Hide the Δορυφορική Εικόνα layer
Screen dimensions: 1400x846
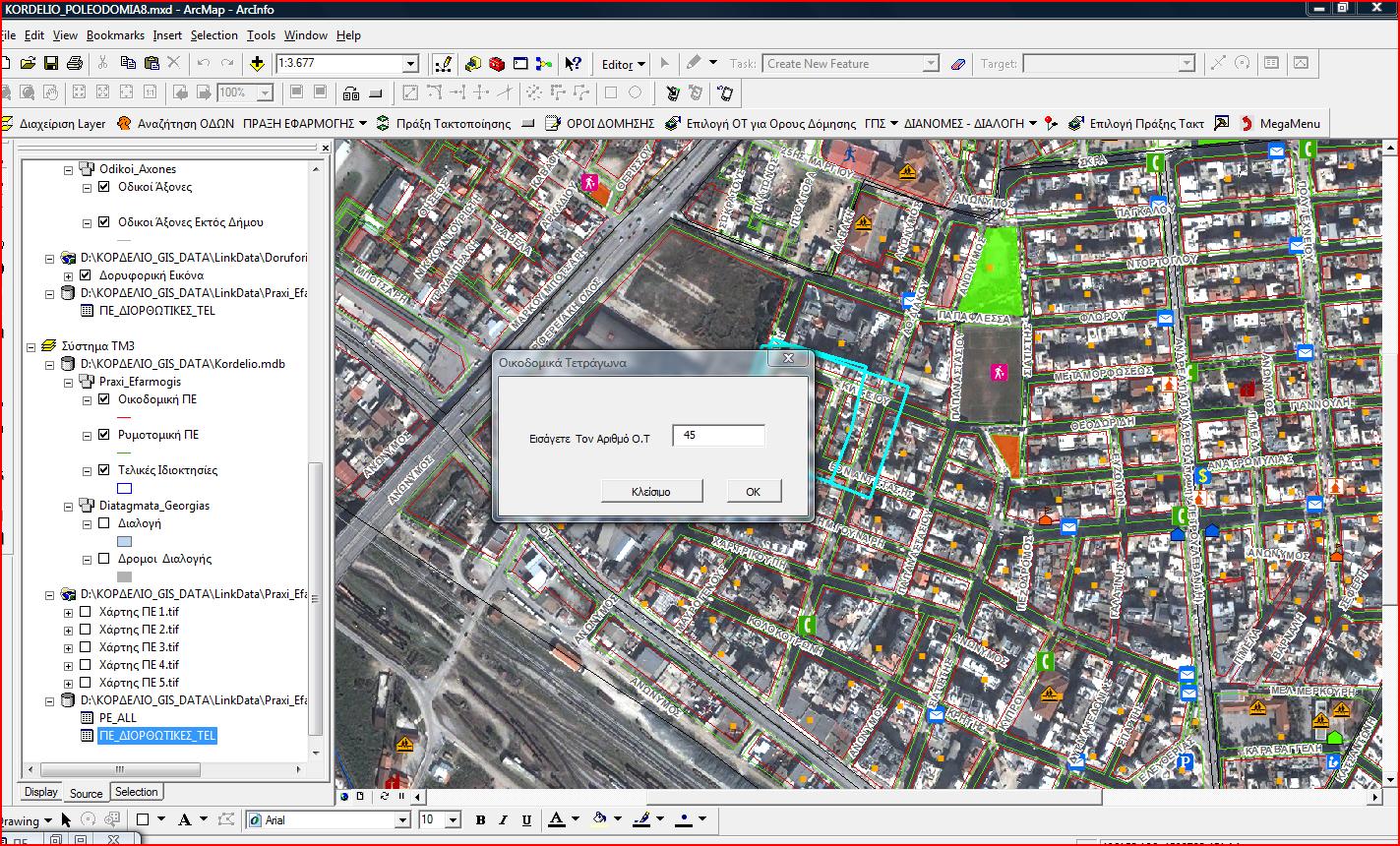[x=86, y=275]
